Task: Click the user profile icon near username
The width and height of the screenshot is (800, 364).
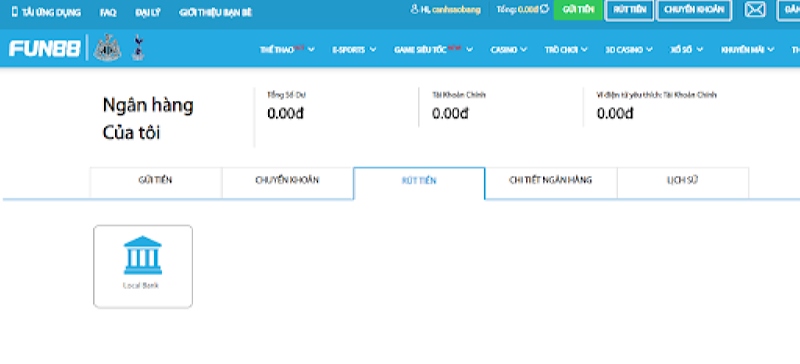Action: coord(414,10)
